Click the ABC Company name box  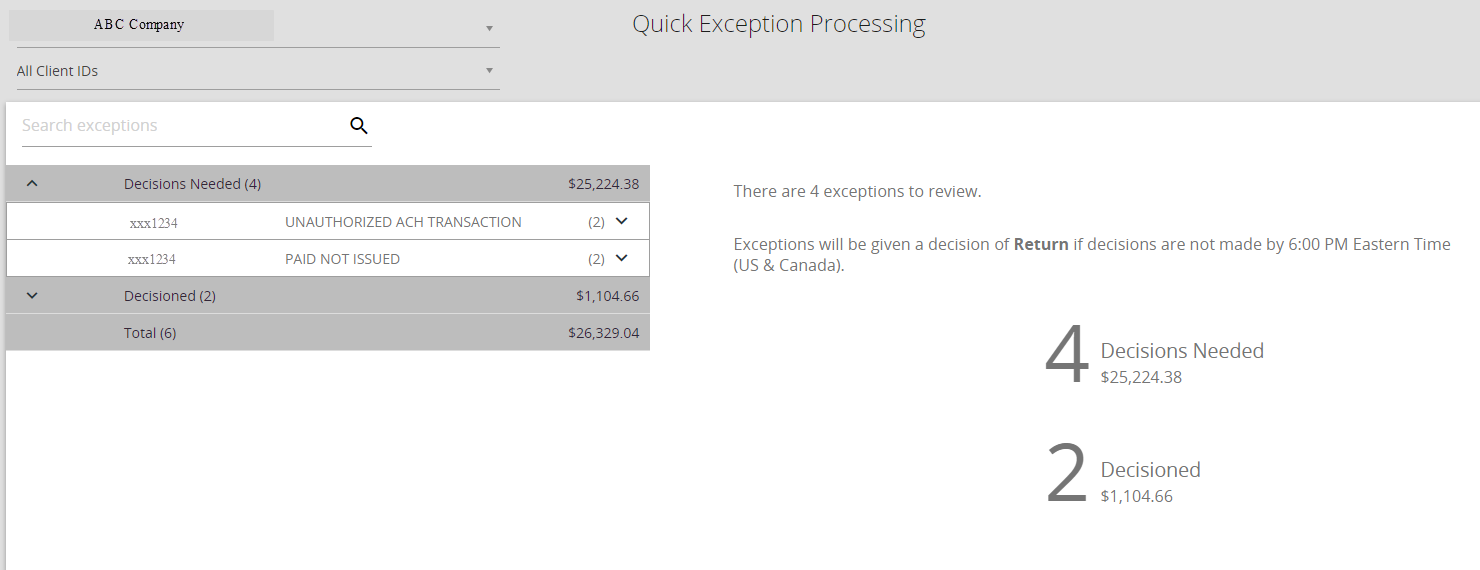[141, 25]
